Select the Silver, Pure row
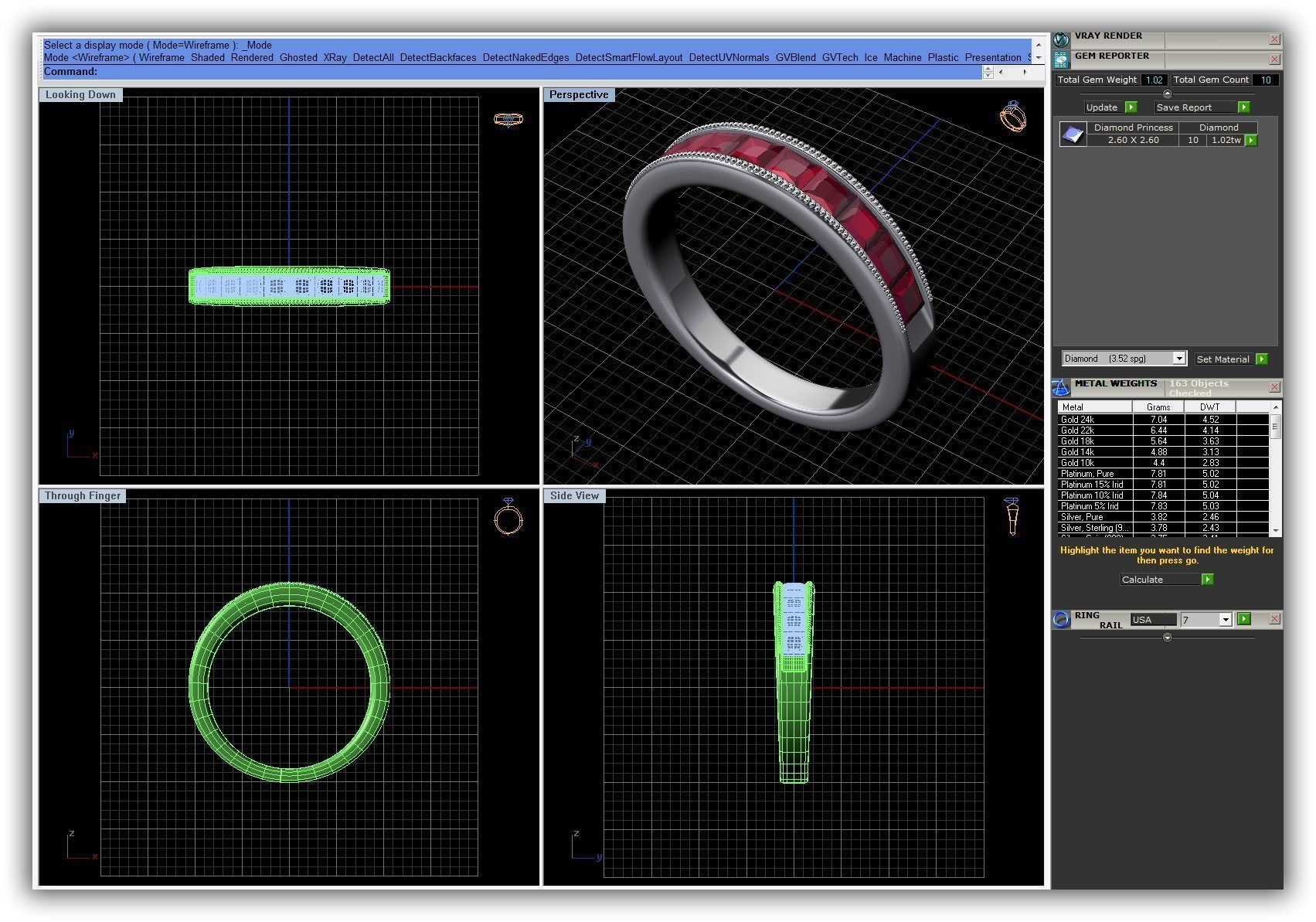This screenshot has height=922, width=1316. pyautogui.click(x=1163, y=517)
